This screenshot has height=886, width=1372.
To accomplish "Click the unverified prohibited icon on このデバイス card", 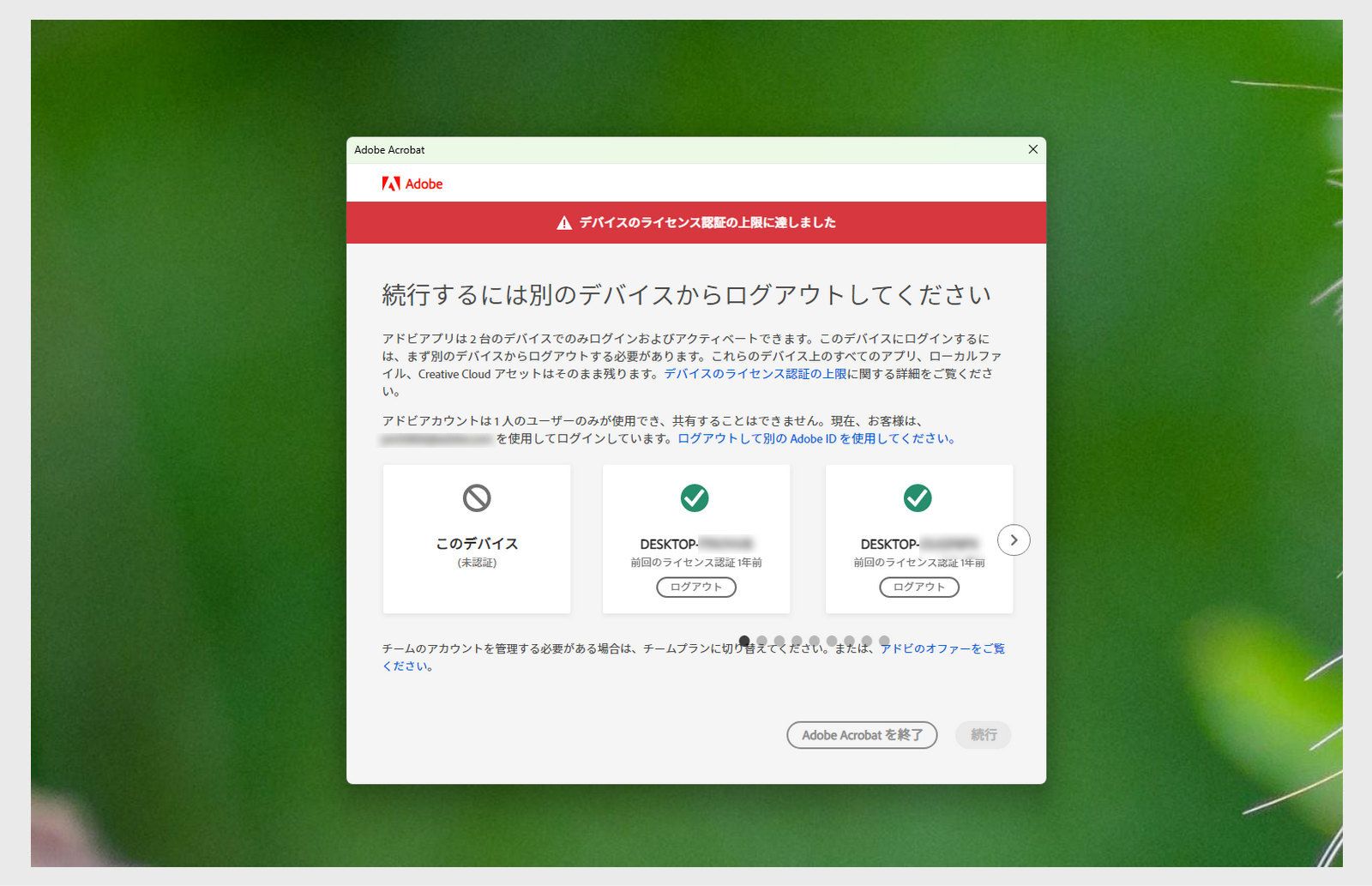I will coord(477,497).
